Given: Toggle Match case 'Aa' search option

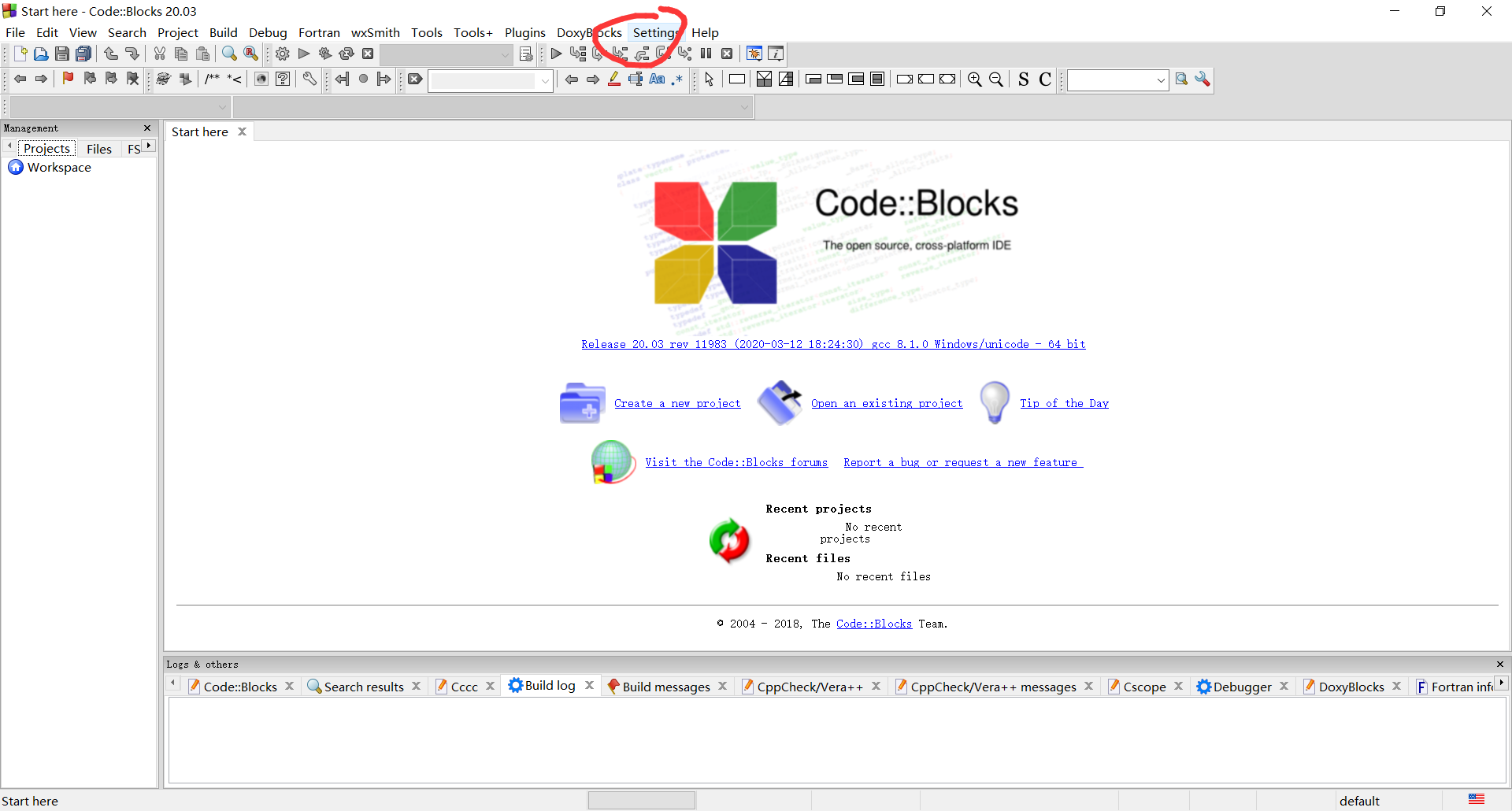Looking at the screenshot, I should click(x=657, y=79).
